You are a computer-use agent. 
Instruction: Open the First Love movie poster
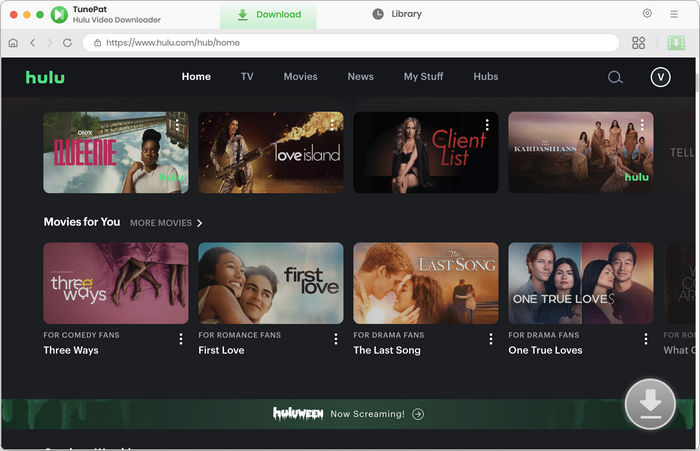pos(271,283)
